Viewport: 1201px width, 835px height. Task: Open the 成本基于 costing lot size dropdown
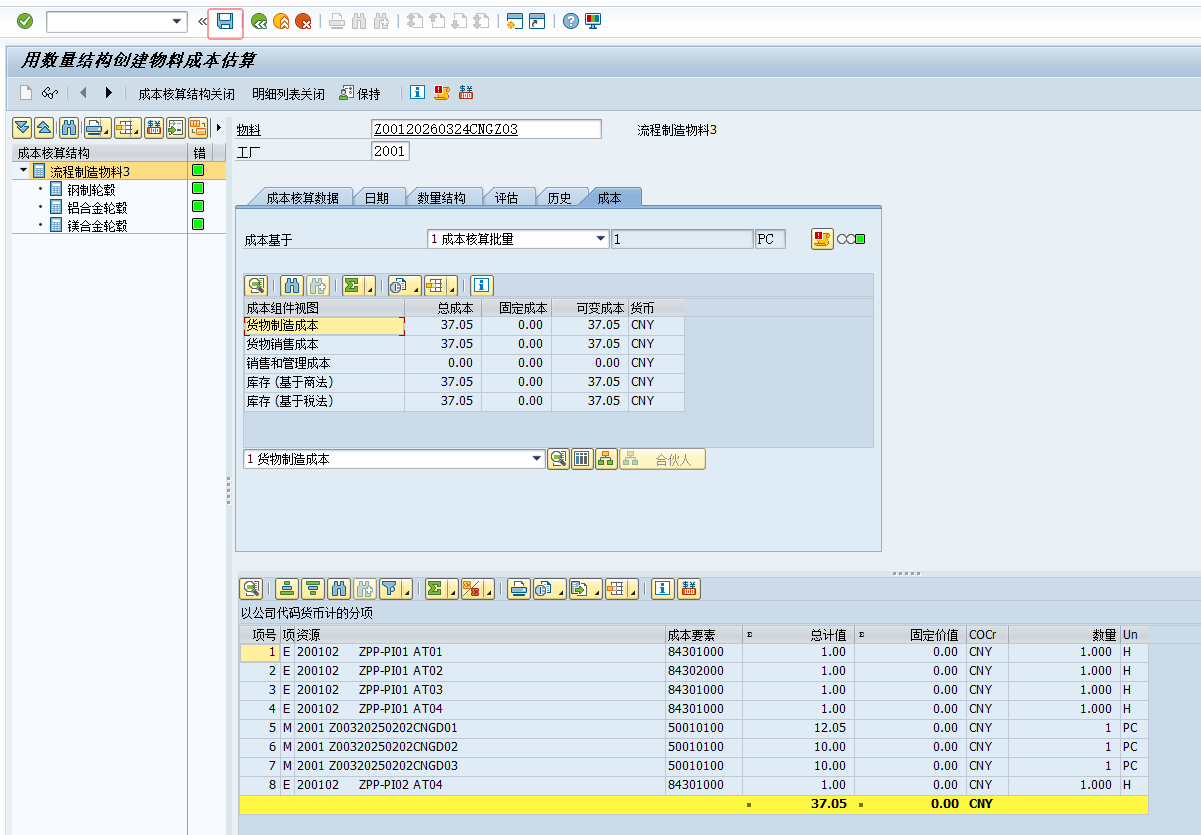click(601, 239)
